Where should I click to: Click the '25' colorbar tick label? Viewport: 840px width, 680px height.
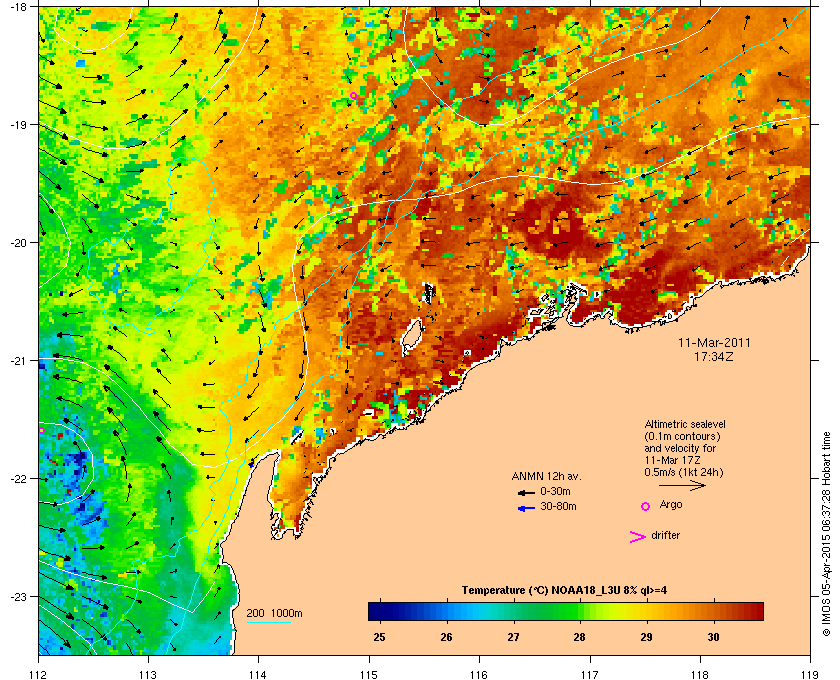click(x=379, y=637)
